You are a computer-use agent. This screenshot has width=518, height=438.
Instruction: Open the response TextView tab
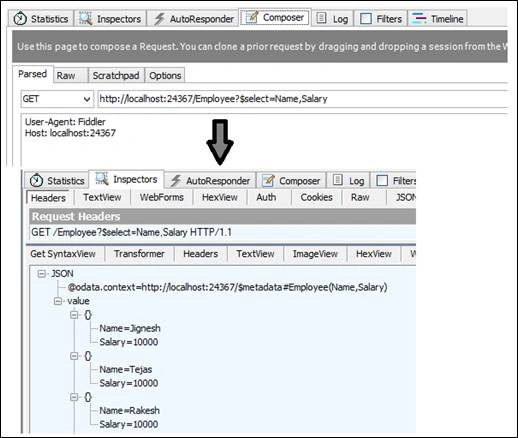[x=255, y=254]
